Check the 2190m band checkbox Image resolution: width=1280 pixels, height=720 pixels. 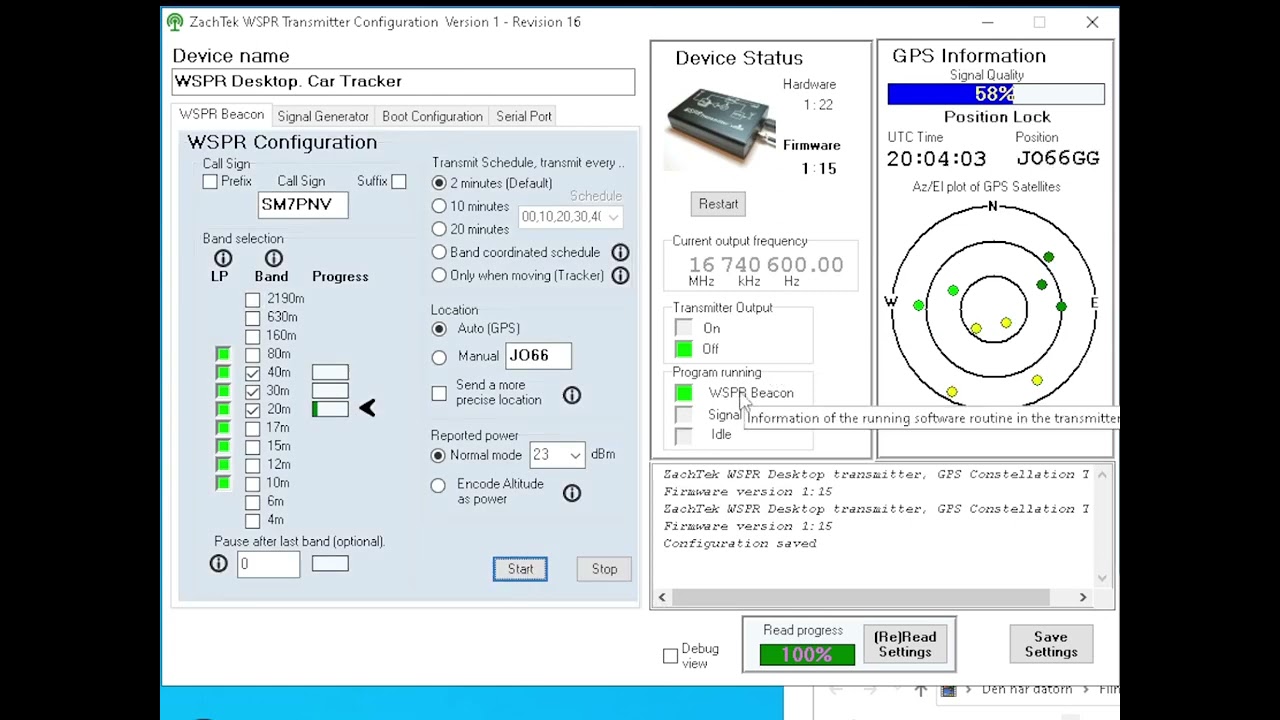tap(253, 299)
